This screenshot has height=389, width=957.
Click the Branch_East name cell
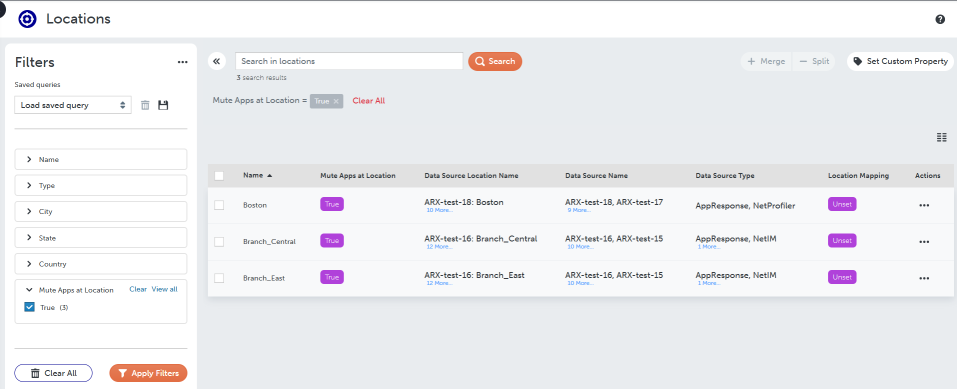coord(264,278)
